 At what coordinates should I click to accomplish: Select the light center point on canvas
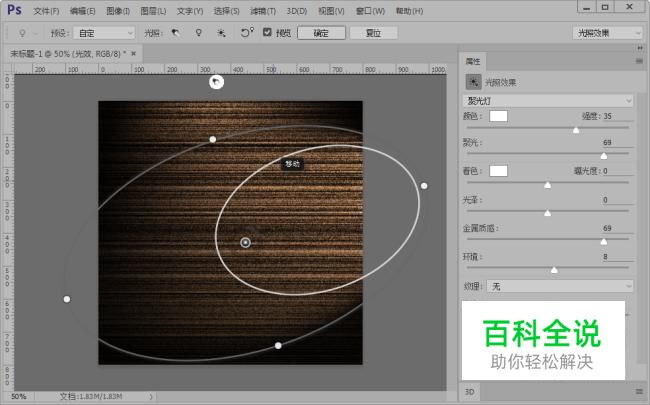click(245, 243)
